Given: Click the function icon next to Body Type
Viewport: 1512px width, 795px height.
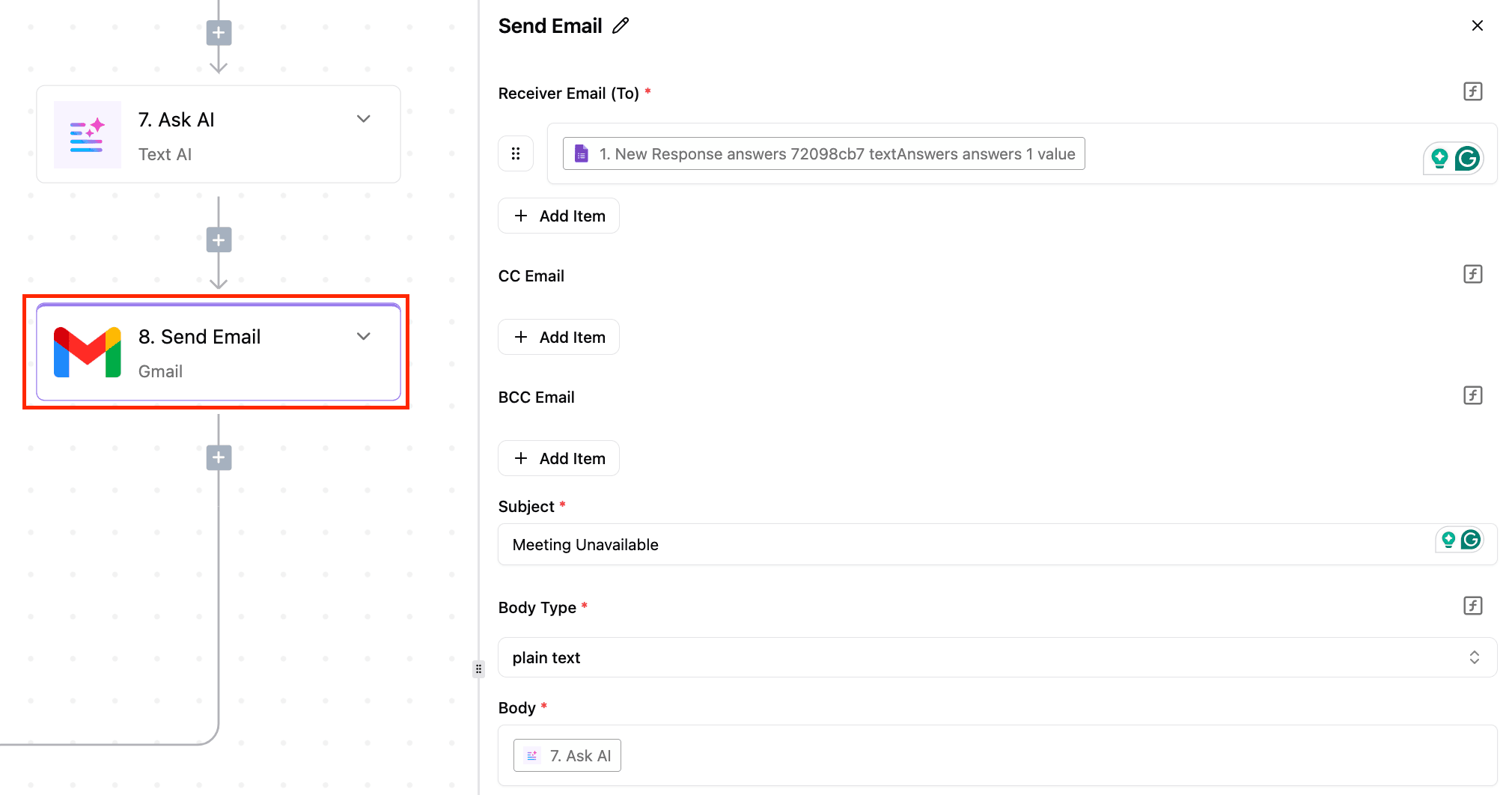Looking at the screenshot, I should (1472, 606).
